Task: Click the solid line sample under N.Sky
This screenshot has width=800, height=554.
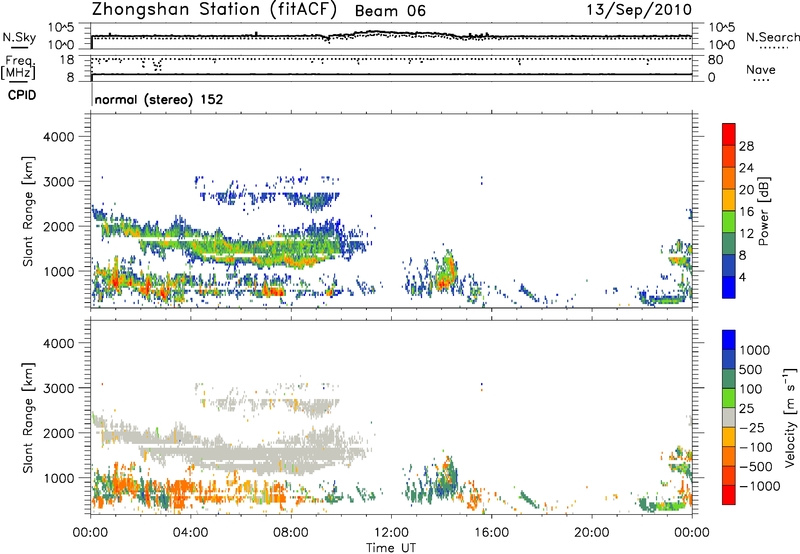Action: (x=19, y=47)
